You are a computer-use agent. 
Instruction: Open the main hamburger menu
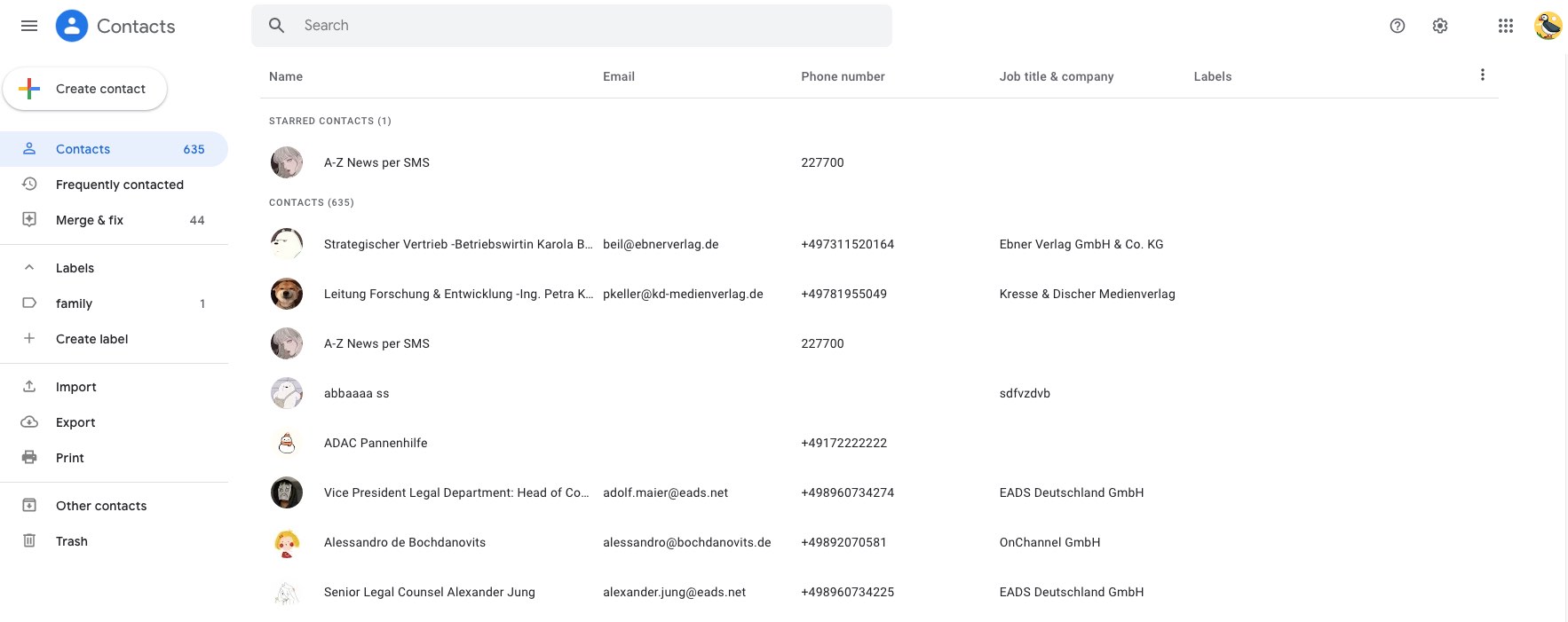pyautogui.click(x=29, y=26)
